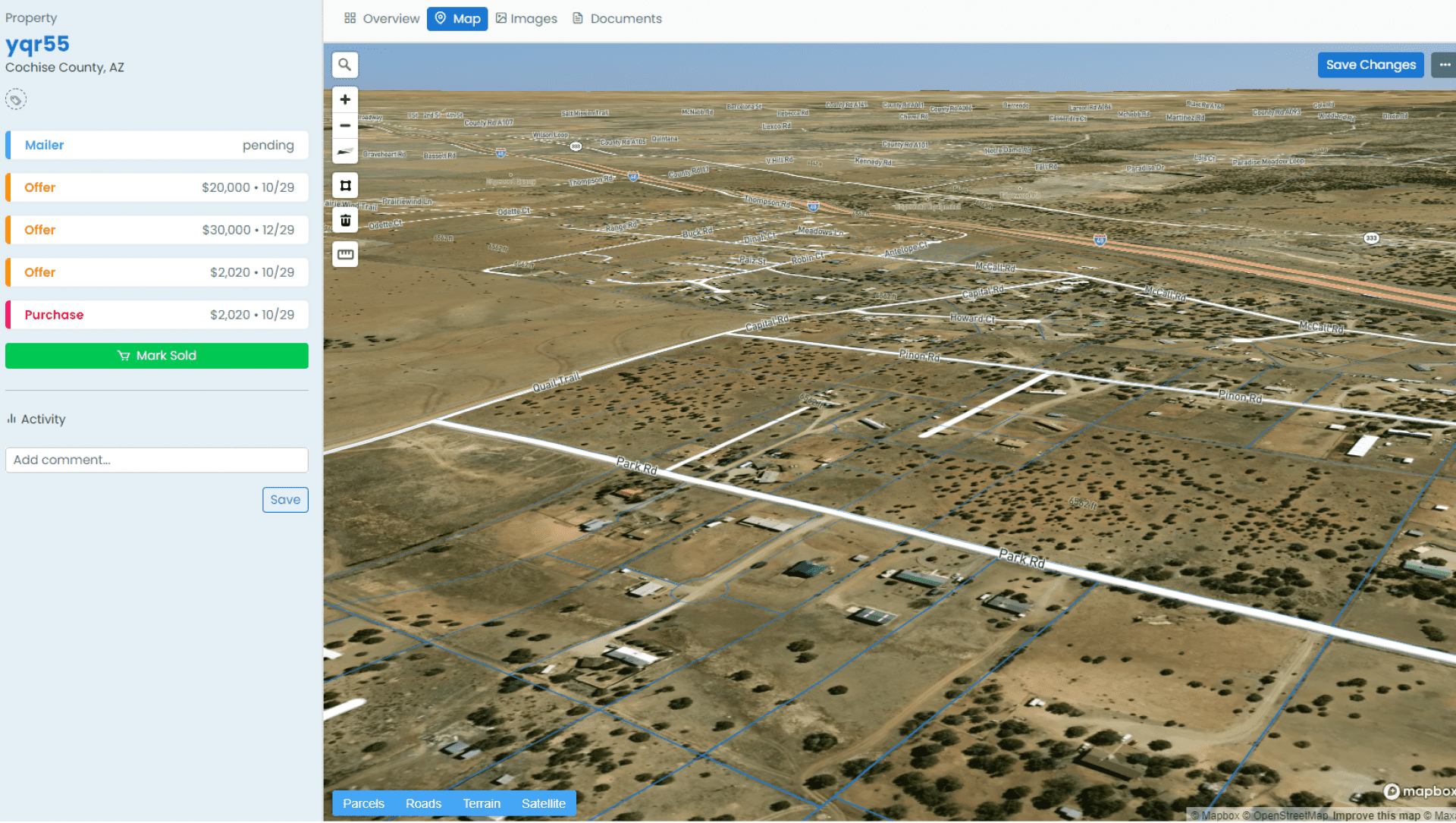Zoom out on the map
The height and width of the screenshot is (823, 1456).
(345, 125)
